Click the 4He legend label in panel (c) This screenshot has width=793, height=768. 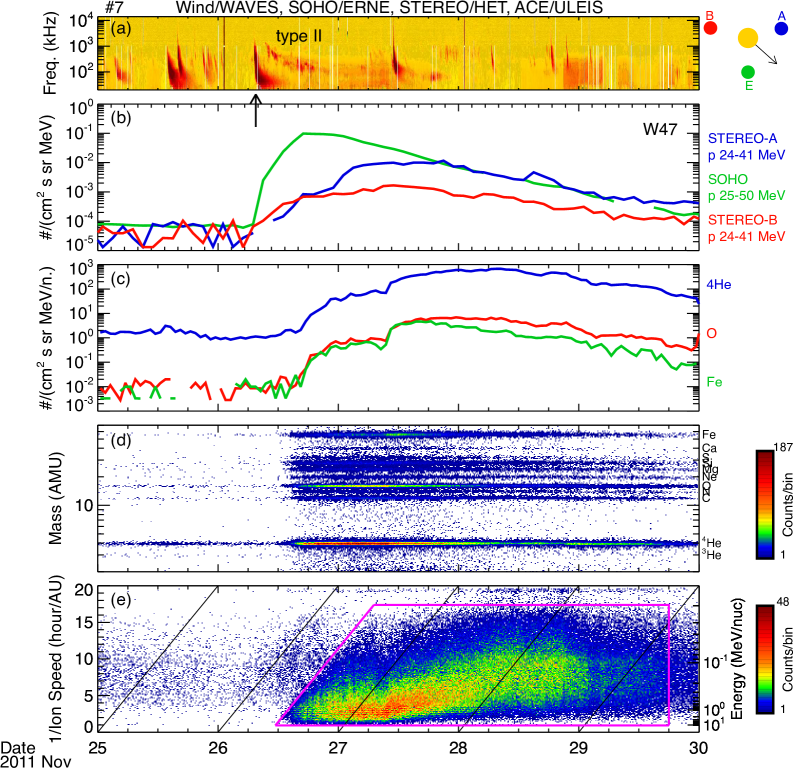pyautogui.click(x=719, y=285)
